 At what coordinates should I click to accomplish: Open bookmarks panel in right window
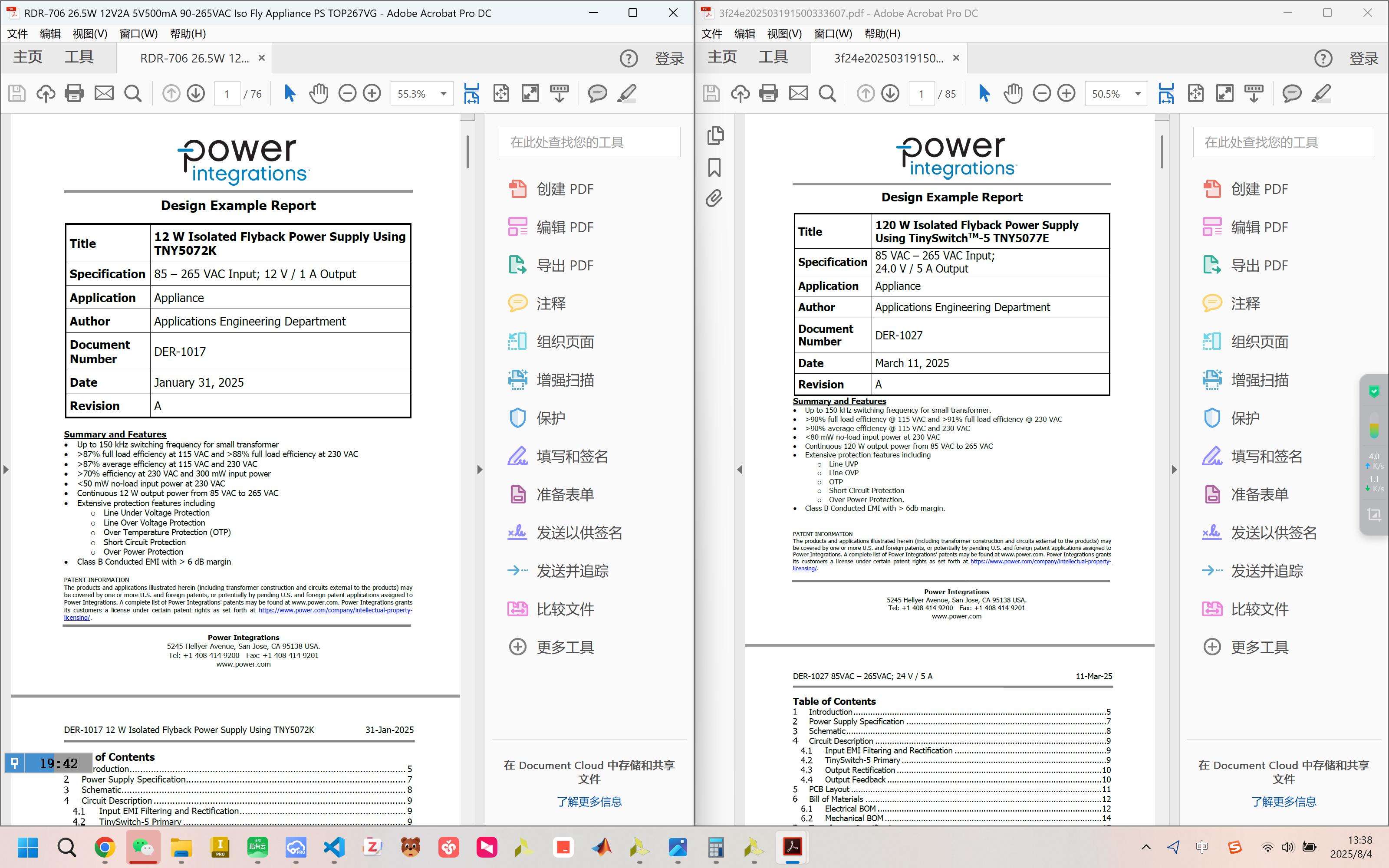coord(714,168)
